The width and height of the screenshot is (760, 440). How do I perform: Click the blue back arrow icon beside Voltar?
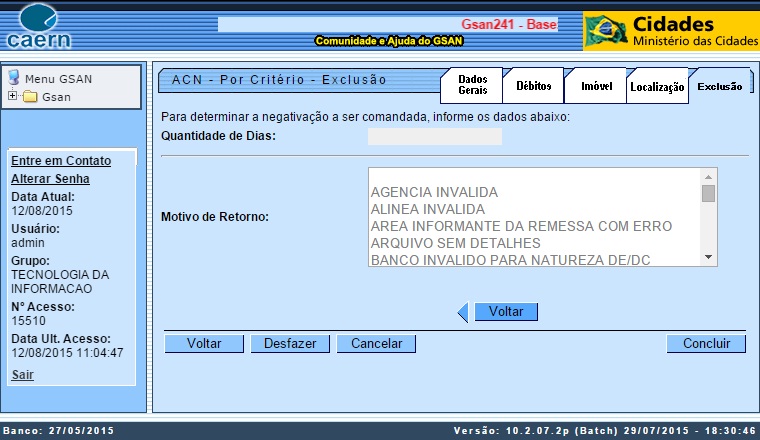point(463,312)
